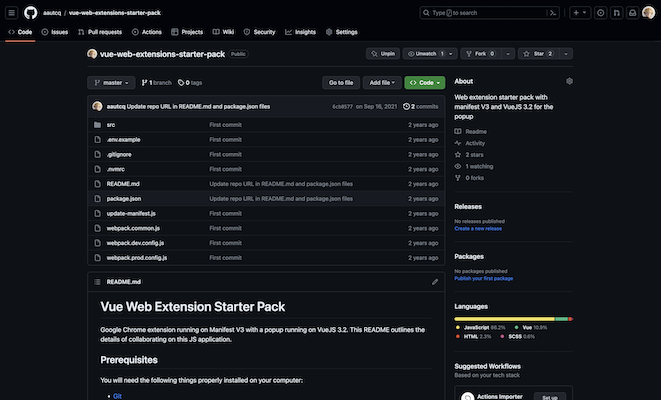Open the webpack.common.js file
Screen dimensions: 661x400
(x=133, y=228)
